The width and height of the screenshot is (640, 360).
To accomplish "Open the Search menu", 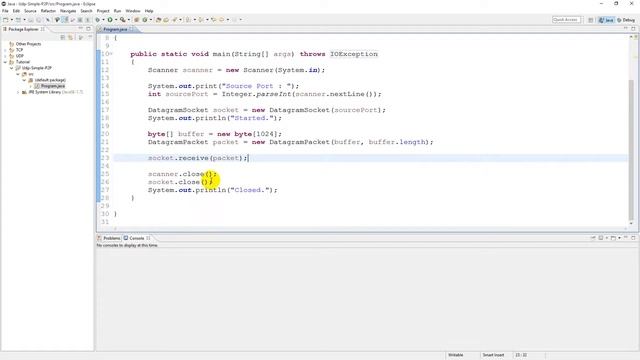I will (86, 11).
